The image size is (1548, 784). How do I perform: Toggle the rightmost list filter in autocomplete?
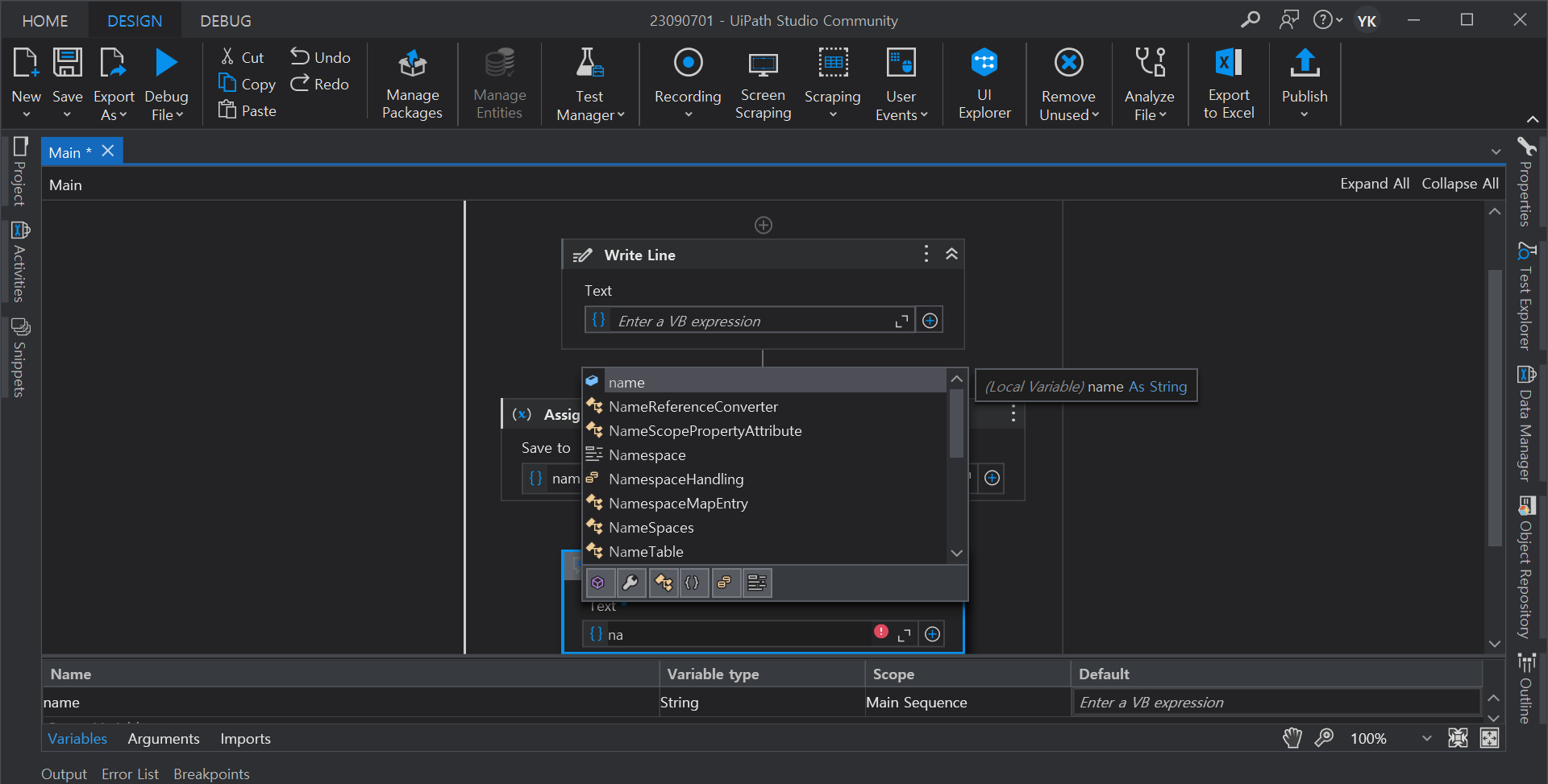pyautogui.click(x=757, y=583)
